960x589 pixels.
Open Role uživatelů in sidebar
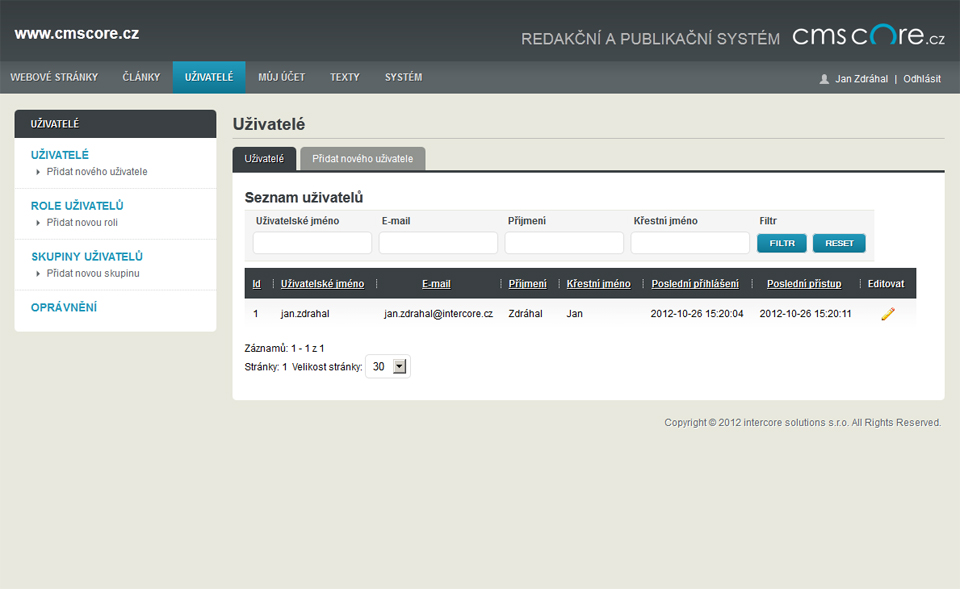(x=77, y=206)
